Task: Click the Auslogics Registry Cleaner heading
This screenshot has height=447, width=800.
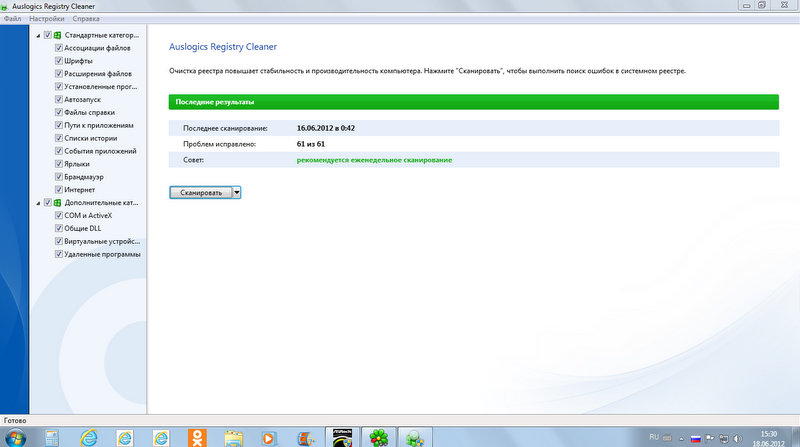Action: point(223,46)
